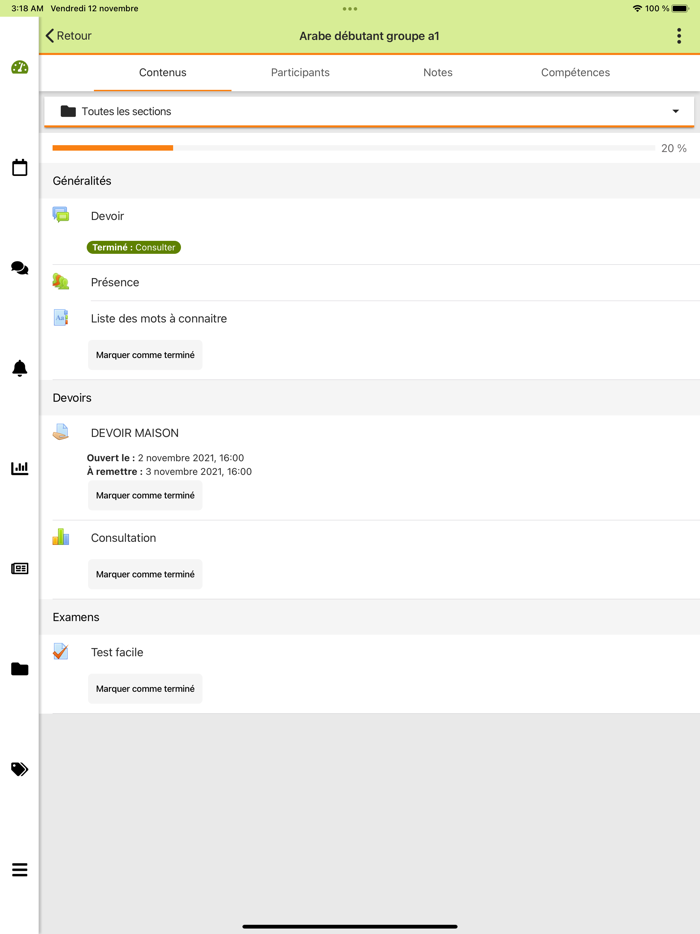Viewport: 700px width, 934px height.
Task: Mark Consultation activity as completed
Action: coord(145,574)
